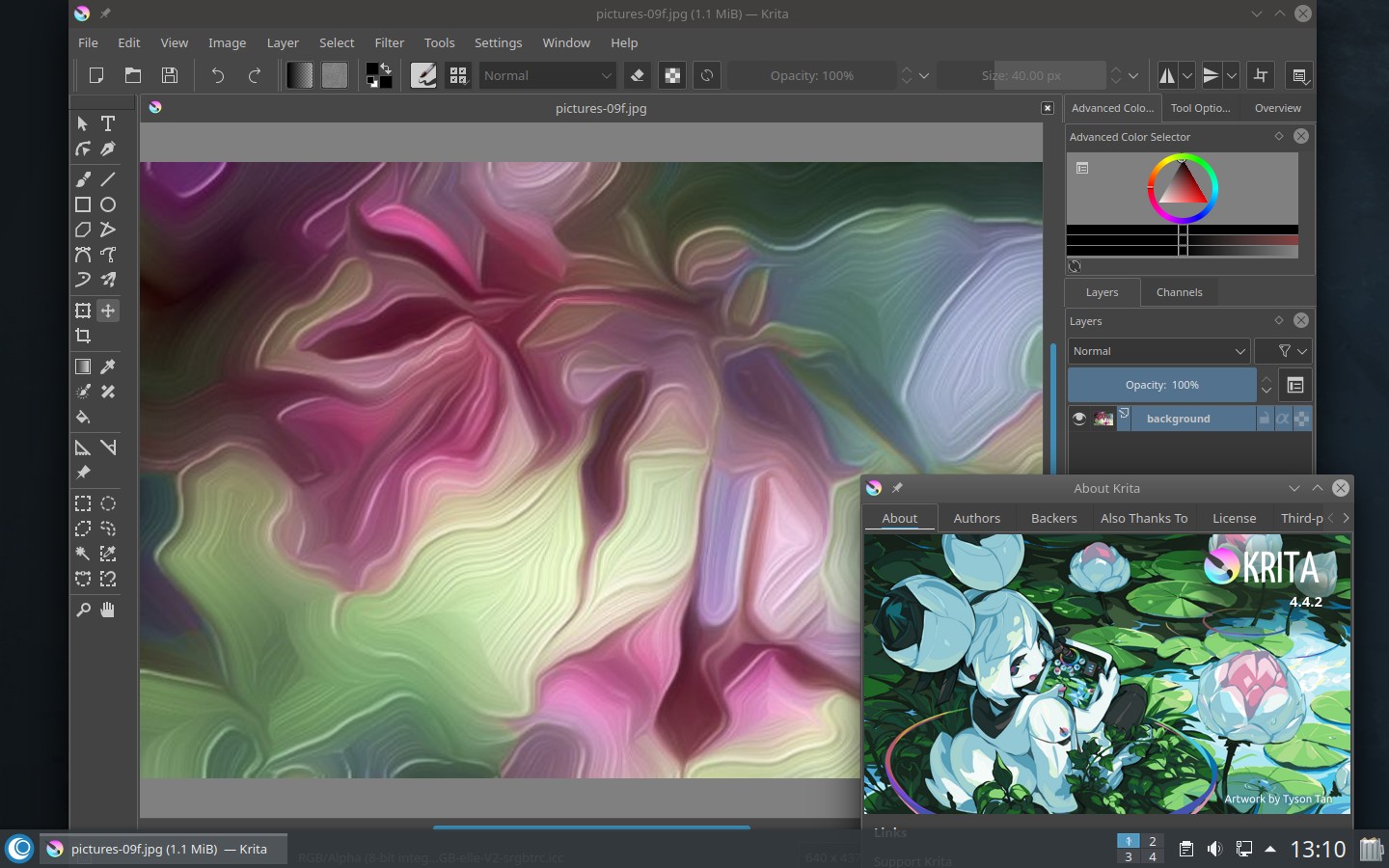The image size is (1389, 868).
Task: Select the Pan hand tool
Action: [108, 610]
